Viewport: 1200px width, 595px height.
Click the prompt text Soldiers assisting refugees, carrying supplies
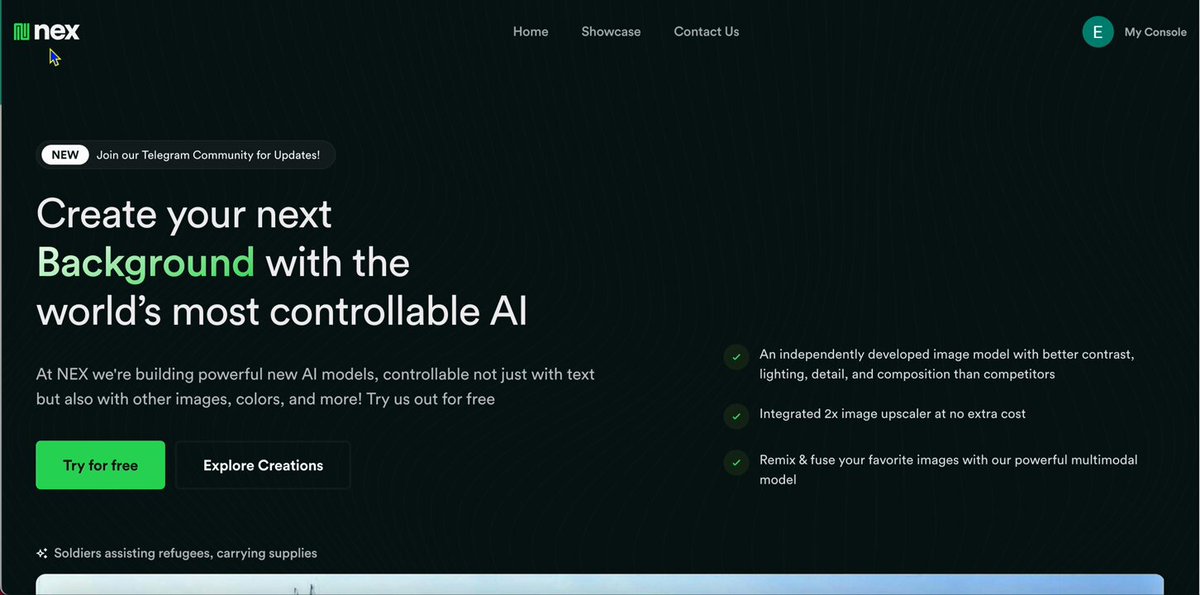click(186, 553)
